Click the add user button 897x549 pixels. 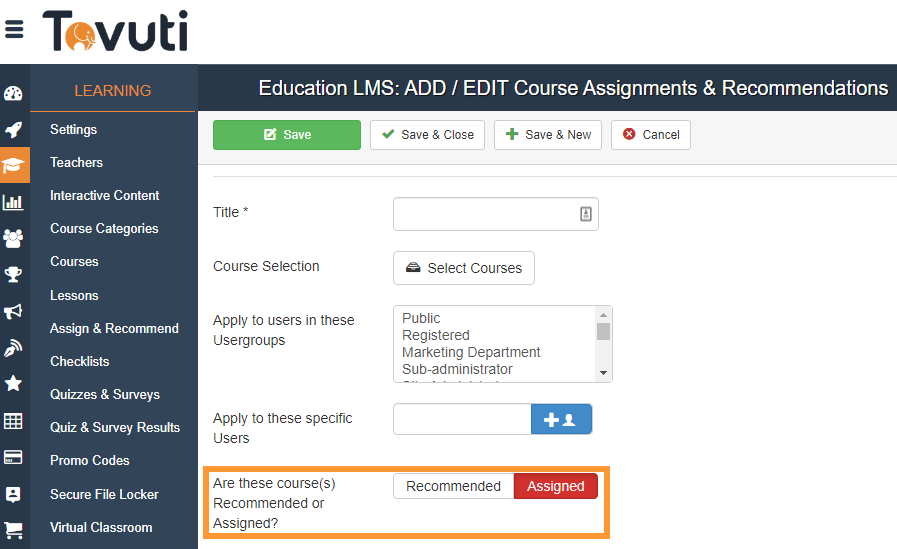click(561, 420)
